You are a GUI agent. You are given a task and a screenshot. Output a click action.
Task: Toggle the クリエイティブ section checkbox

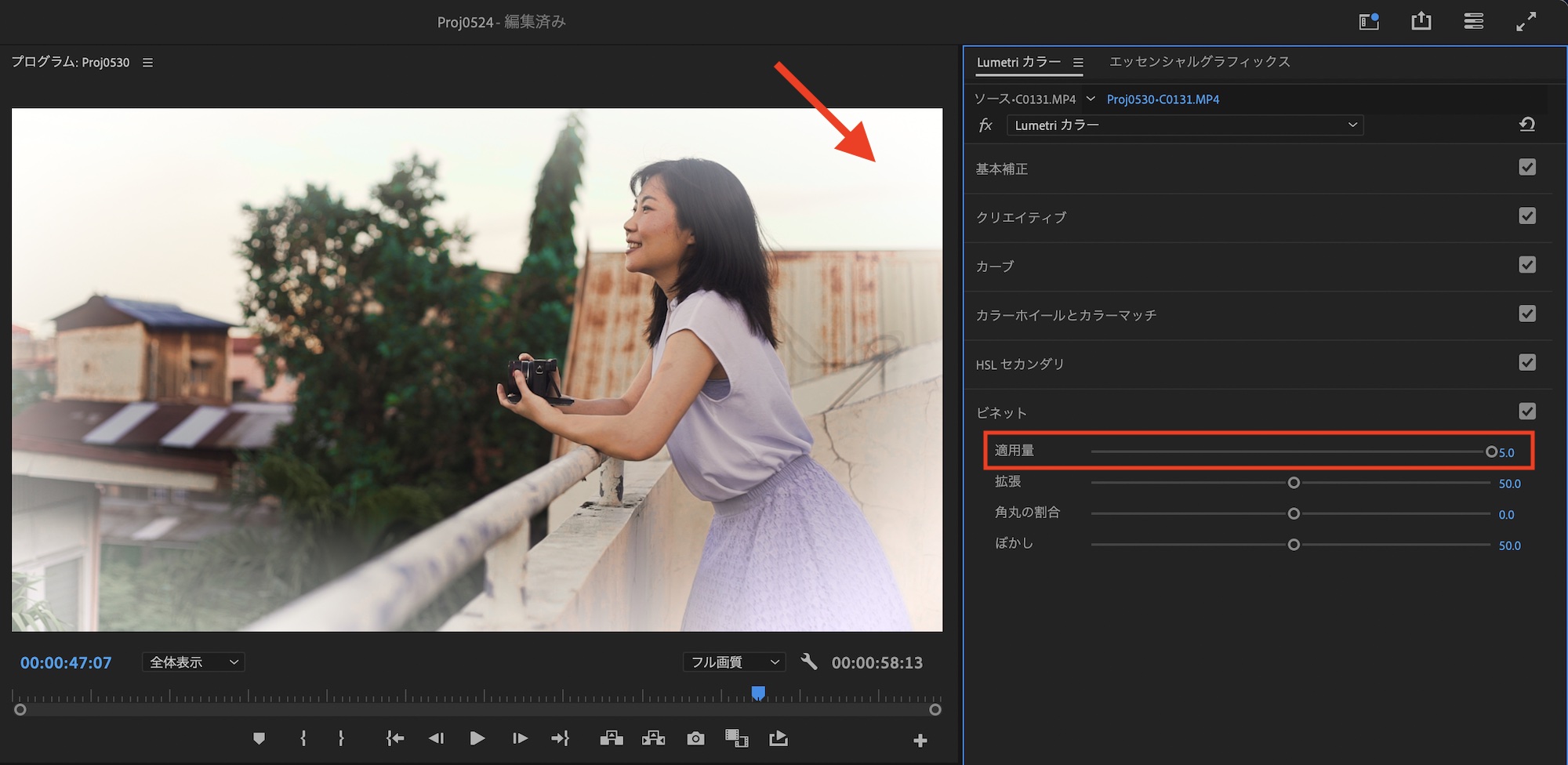1526,216
